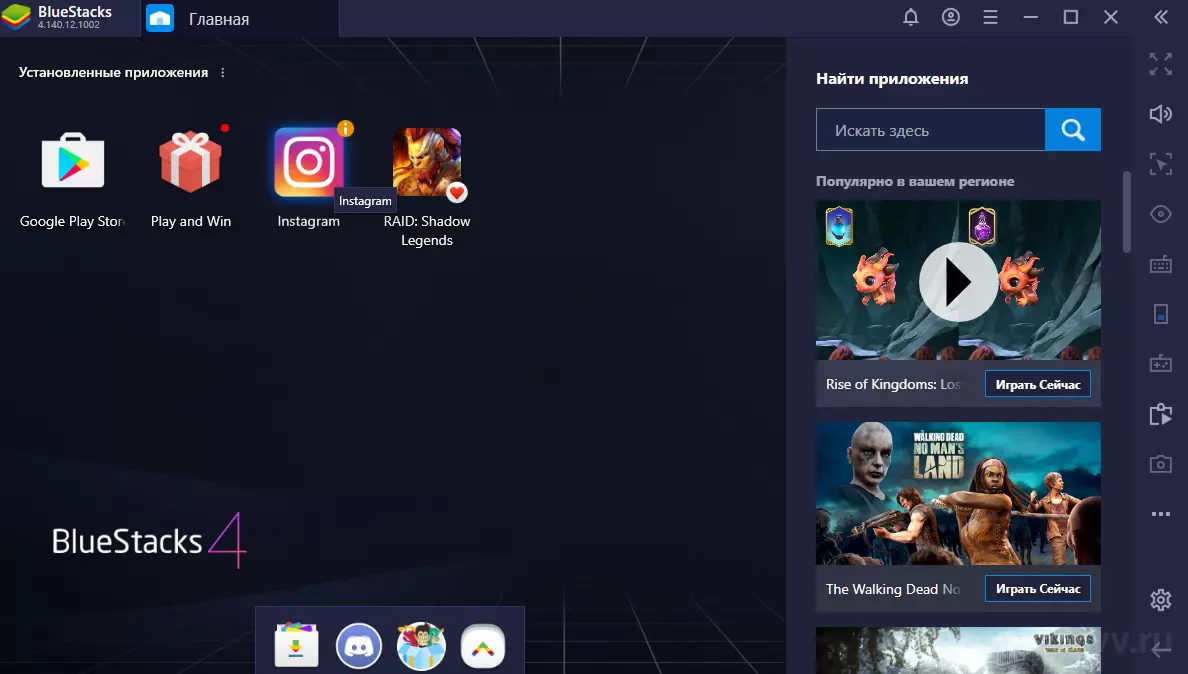Click Играть Сейчас for Rise of Kingdoms
This screenshot has width=1188, height=674.
(x=1037, y=384)
